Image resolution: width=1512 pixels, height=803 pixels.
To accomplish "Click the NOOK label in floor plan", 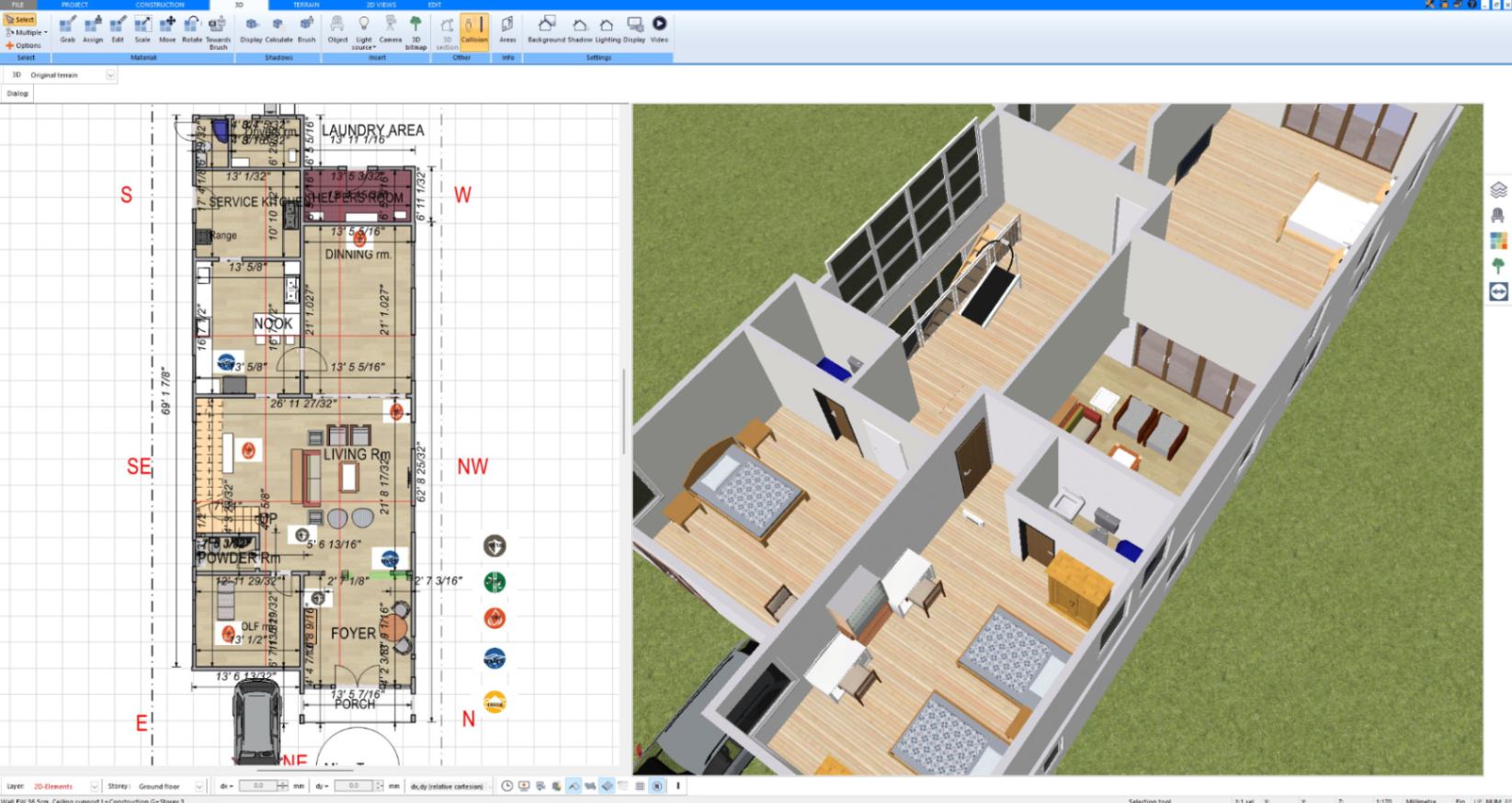I will (273, 323).
